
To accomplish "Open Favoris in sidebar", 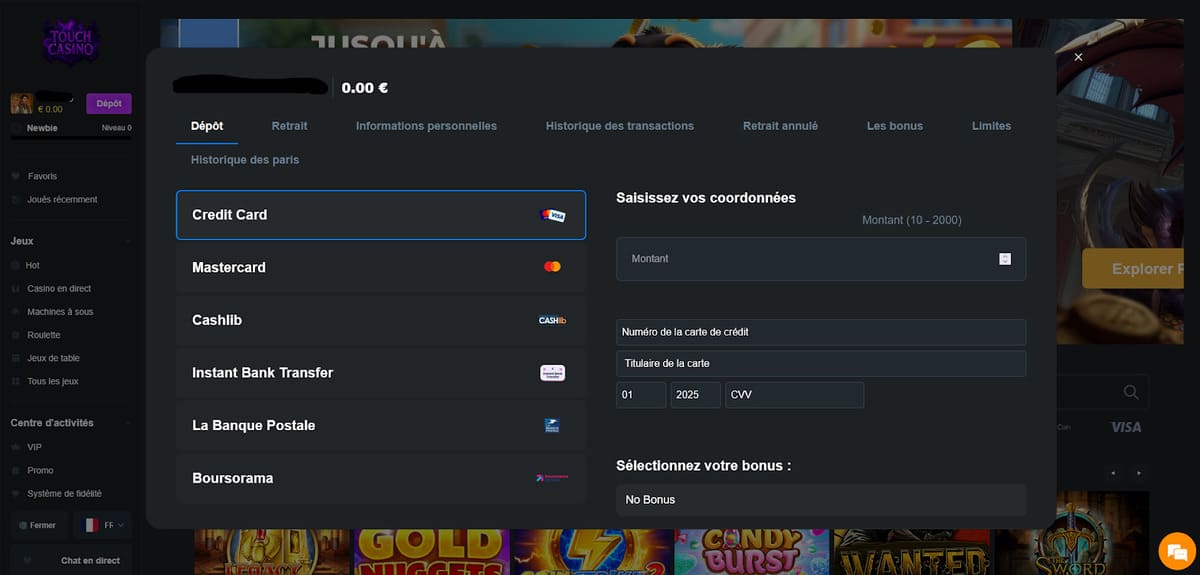I will pos(42,176).
